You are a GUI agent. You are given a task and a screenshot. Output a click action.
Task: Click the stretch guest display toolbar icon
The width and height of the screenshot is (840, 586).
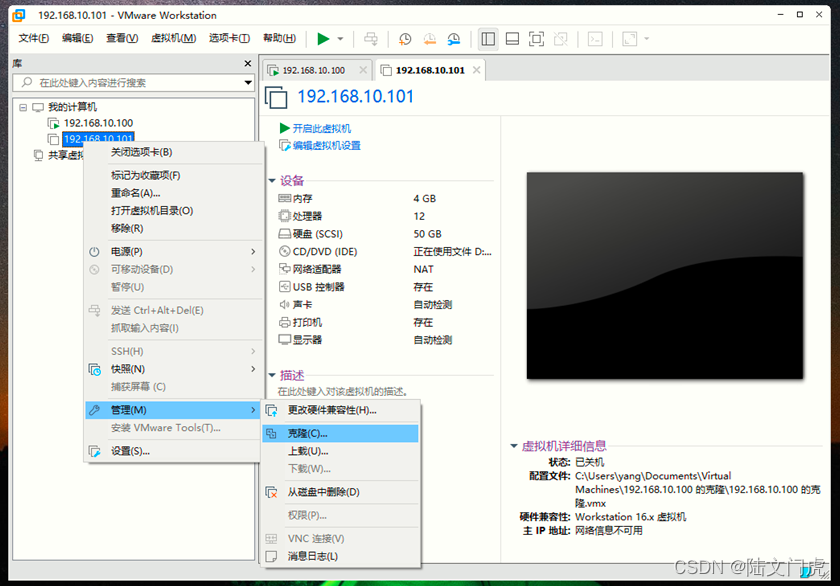tap(629, 39)
